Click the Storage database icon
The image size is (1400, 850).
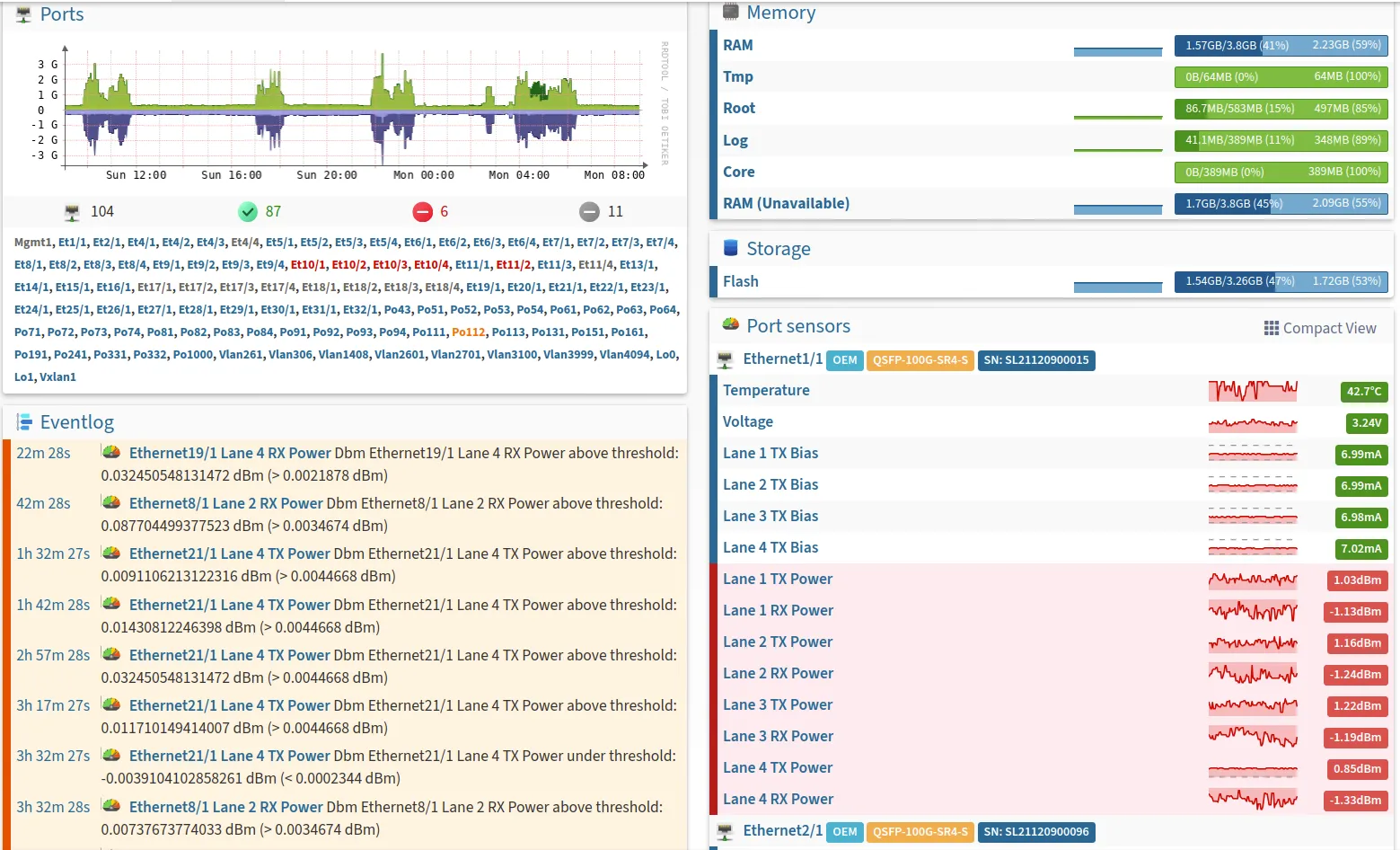click(x=730, y=248)
